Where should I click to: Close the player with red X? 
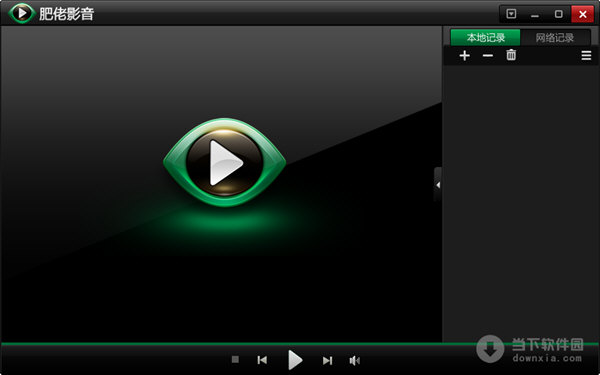[582, 14]
